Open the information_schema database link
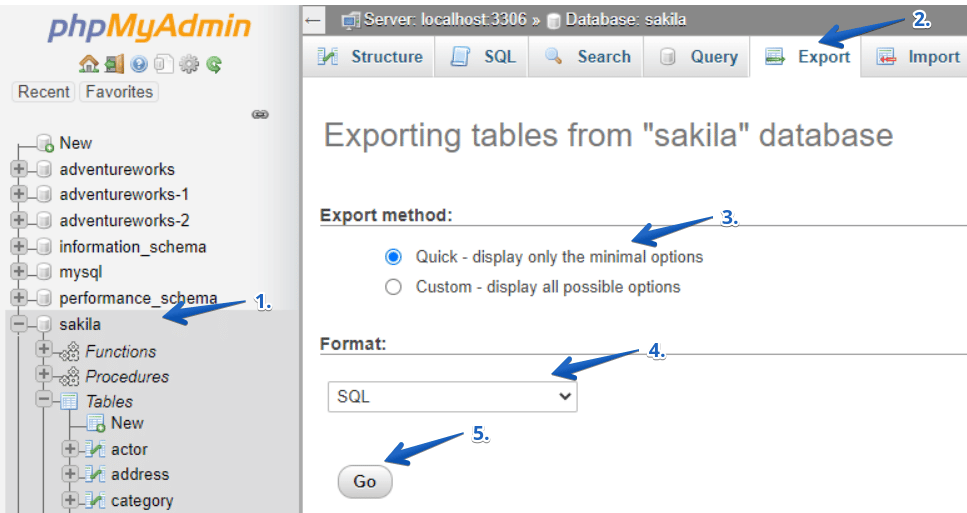 (133, 247)
